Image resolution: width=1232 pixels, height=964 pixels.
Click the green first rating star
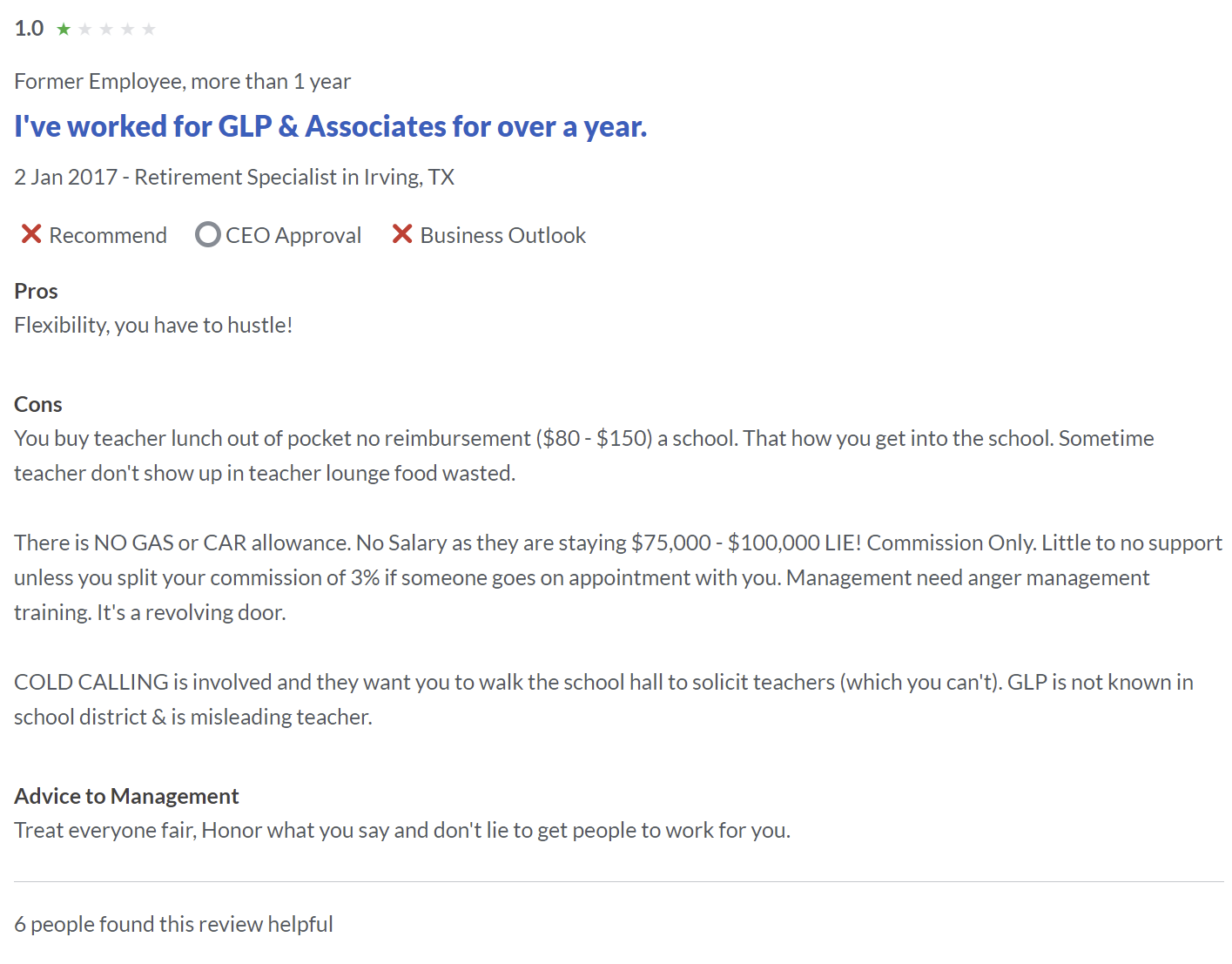click(64, 30)
